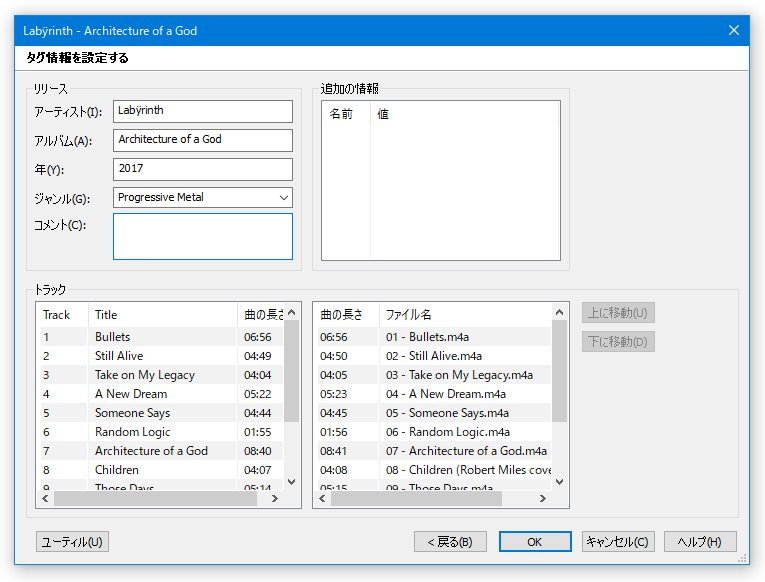Image resolution: width=765 pixels, height=582 pixels.
Task: Select file 03 - Take on My Legacy.m4a
Action: [434, 375]
